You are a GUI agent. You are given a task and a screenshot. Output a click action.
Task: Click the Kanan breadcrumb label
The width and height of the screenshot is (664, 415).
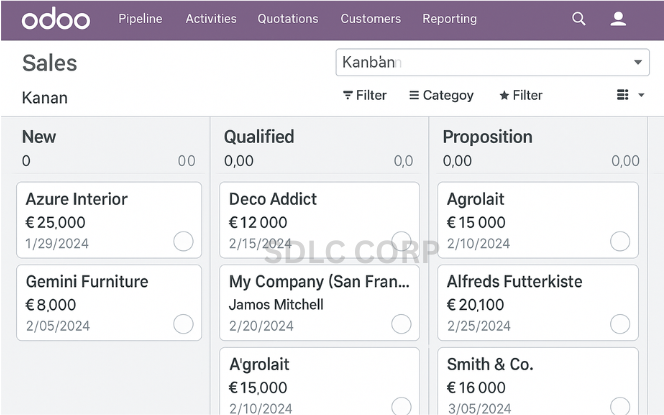[x=44, y=98]
